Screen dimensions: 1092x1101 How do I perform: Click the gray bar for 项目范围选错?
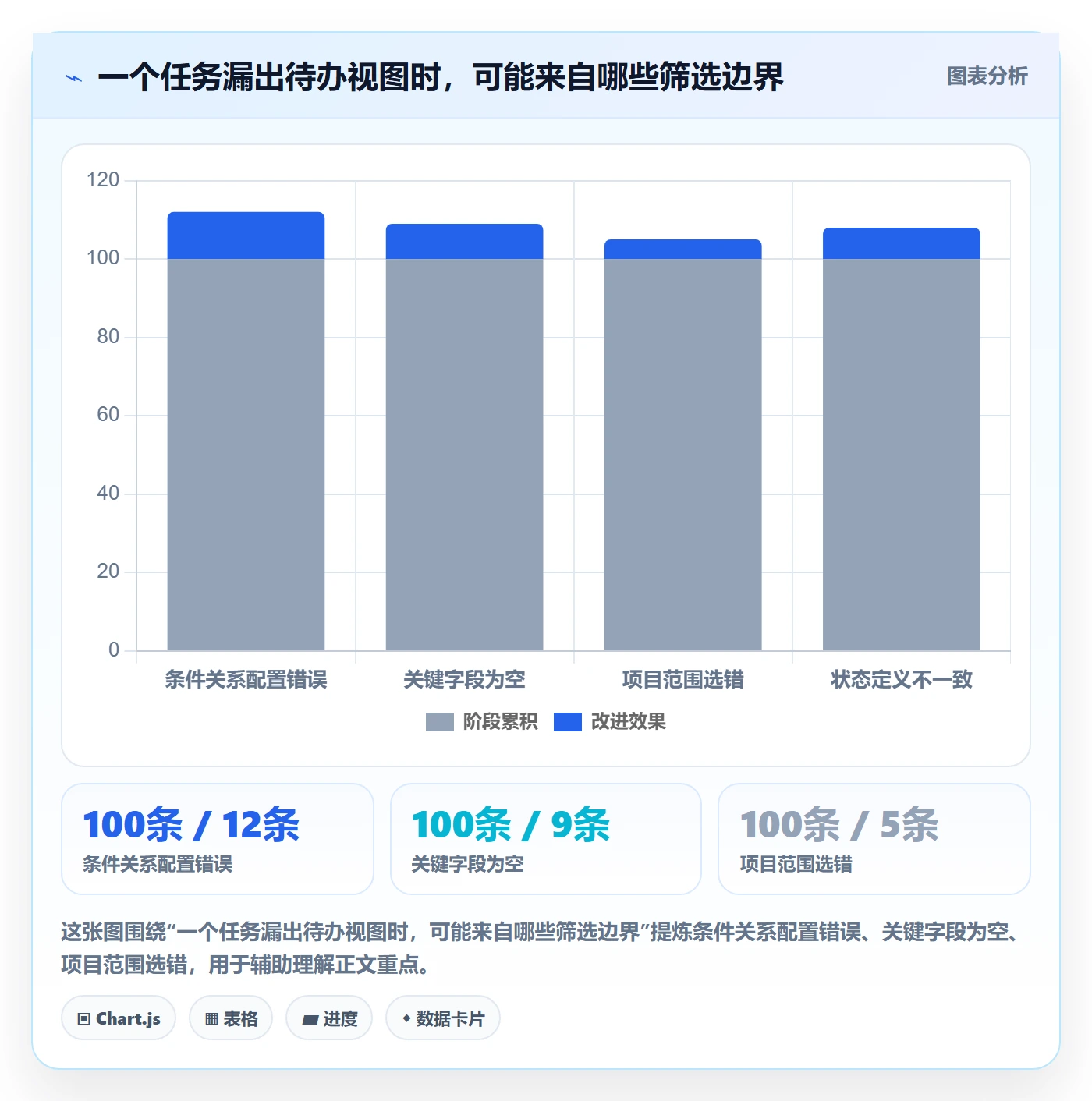coord(682,455)
